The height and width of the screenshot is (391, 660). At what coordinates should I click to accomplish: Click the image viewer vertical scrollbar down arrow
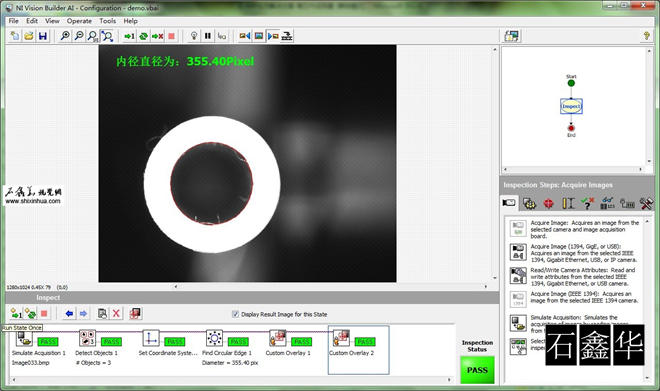click(495, 278)
